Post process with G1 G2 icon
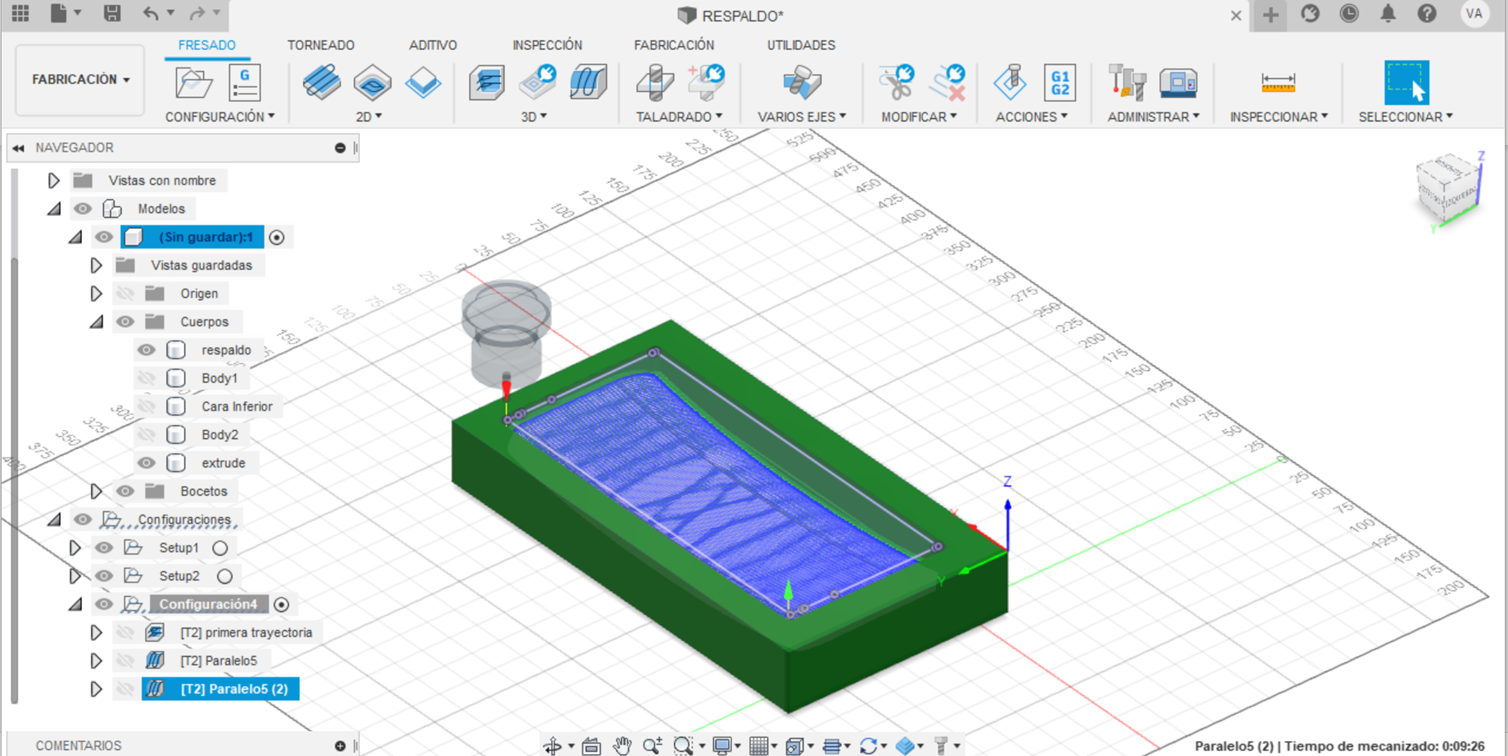The width and height of the screenshot is (1508, 756). click(1060, 83)
